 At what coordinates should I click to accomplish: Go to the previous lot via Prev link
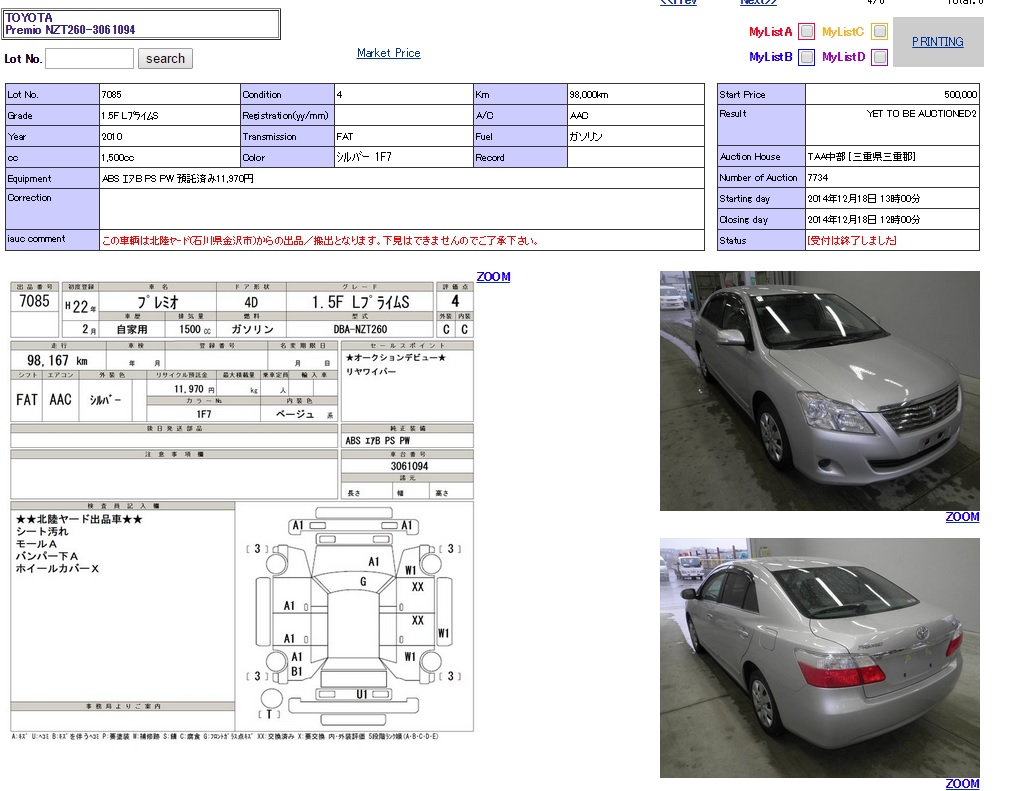tap(679, 3)
